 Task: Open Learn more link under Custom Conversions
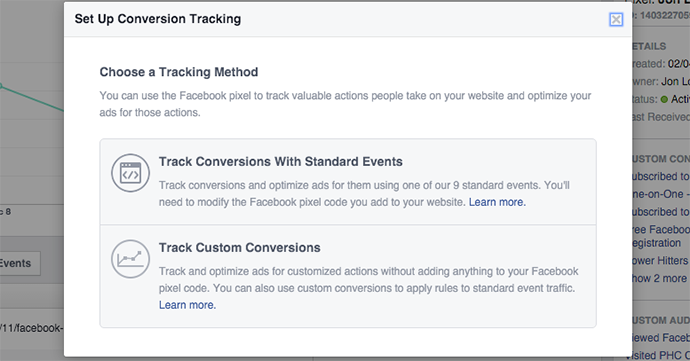(187, 305)
